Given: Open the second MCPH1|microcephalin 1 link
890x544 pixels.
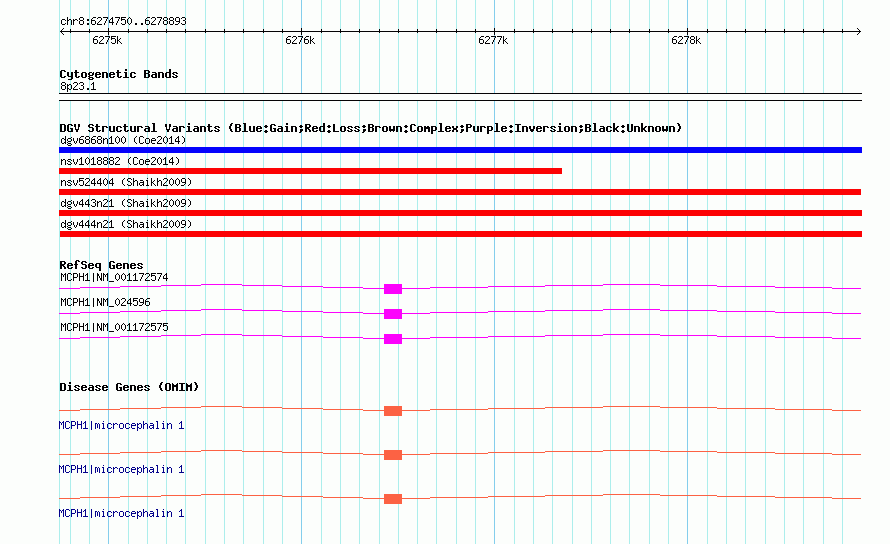Looking at the screenshot, I should [x=121, y=470].
